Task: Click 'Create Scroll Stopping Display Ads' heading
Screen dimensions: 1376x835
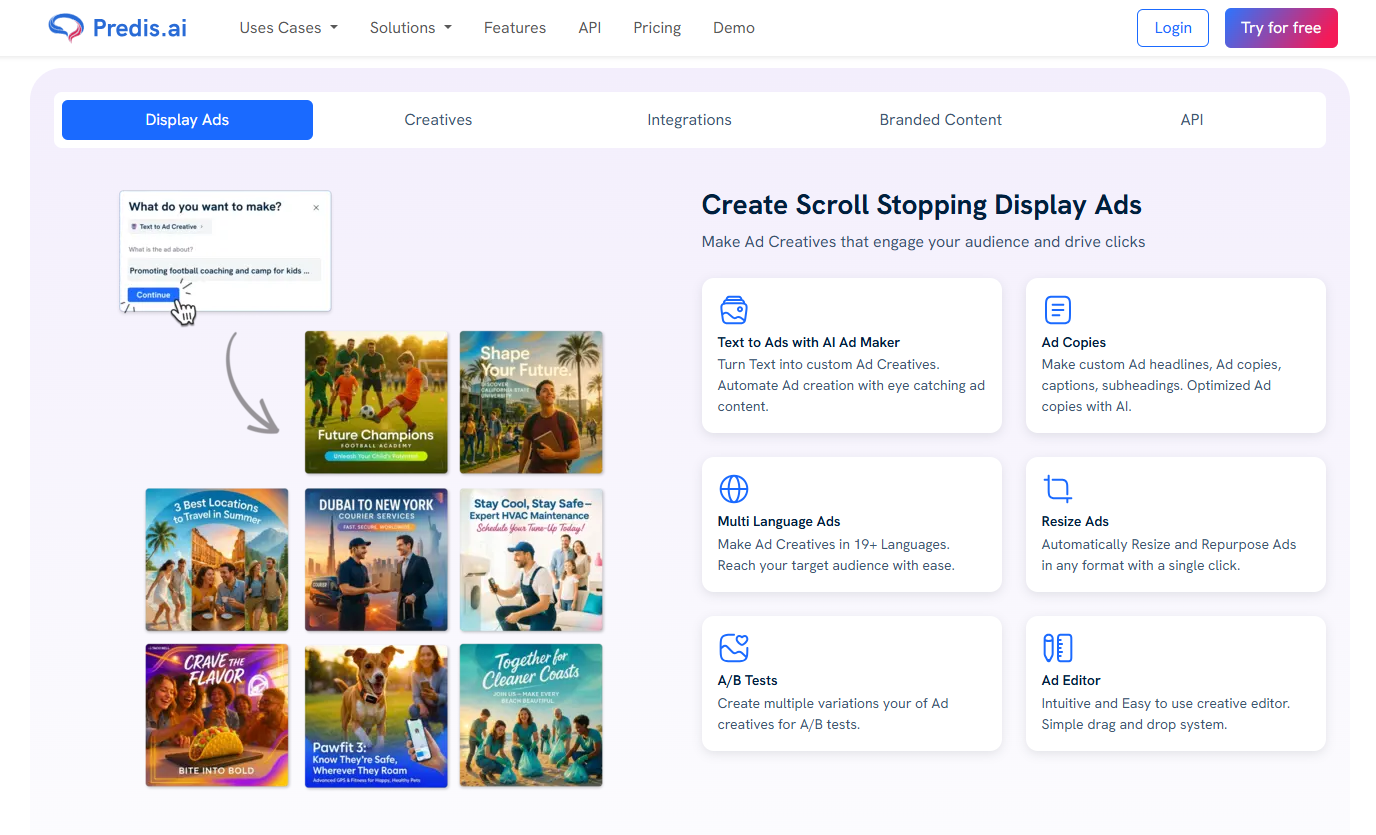Action: pyautogui.click(x=922, y=205)
